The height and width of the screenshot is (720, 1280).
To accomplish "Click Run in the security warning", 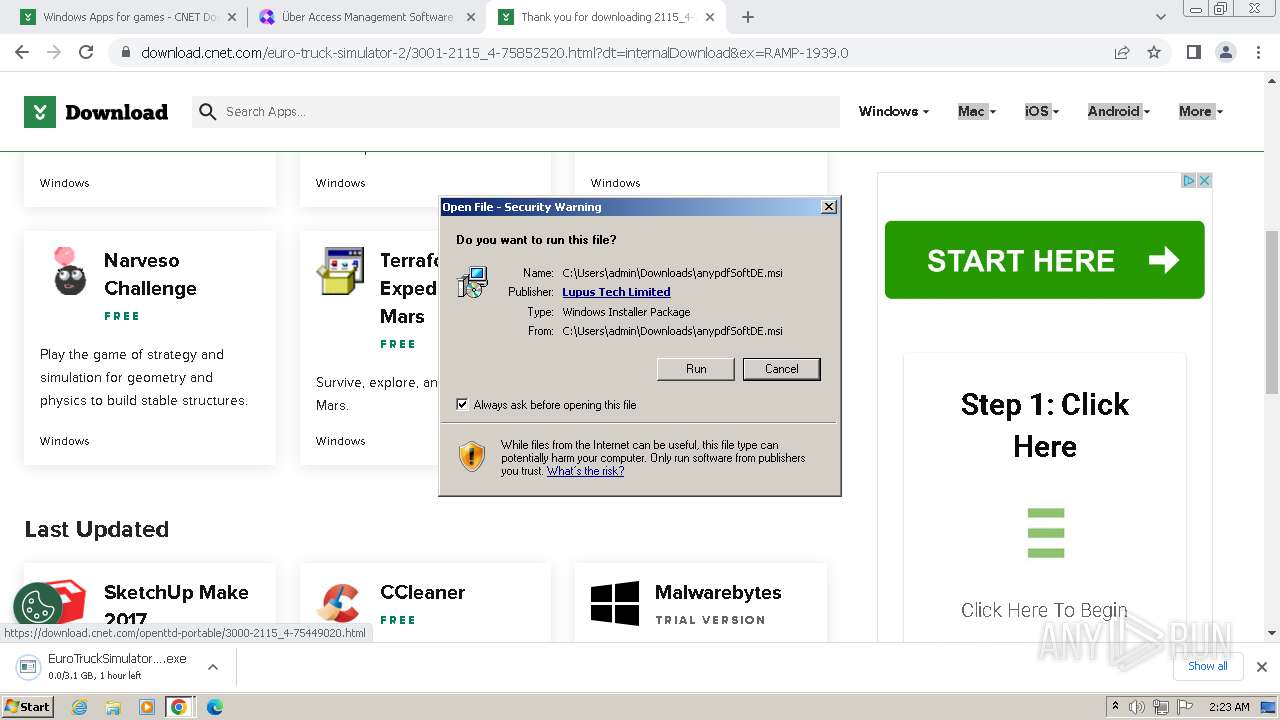I will [696, 369].
